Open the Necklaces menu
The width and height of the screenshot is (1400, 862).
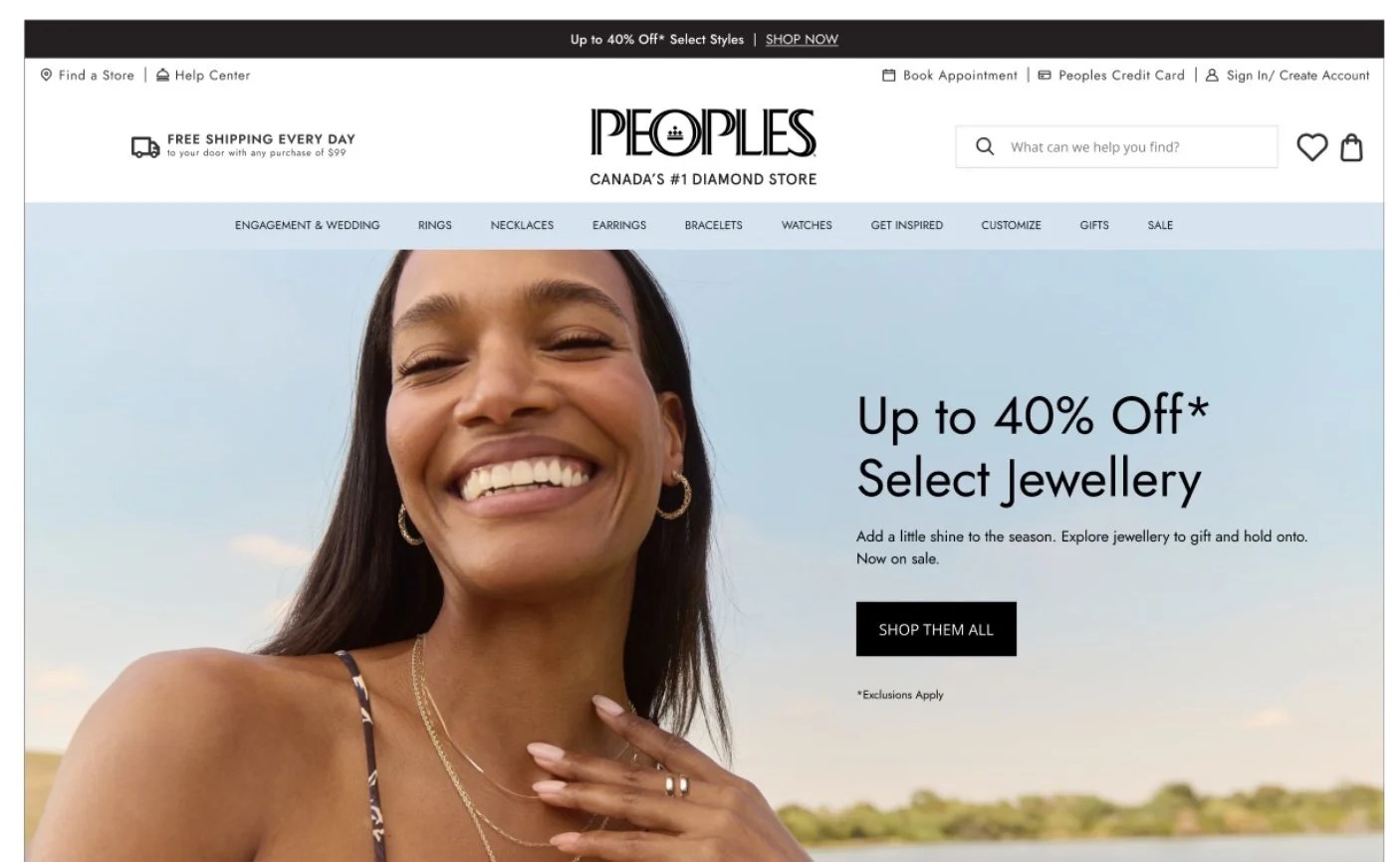point(522,225)
